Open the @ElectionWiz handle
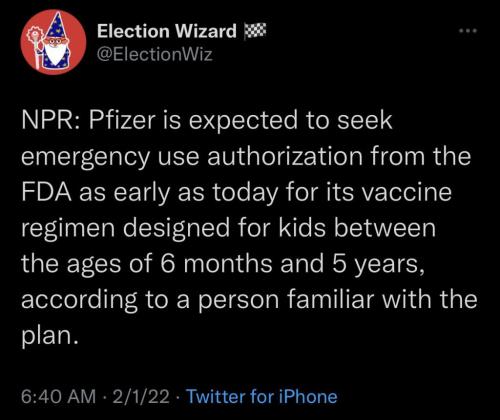 click(x=154, y=54)
